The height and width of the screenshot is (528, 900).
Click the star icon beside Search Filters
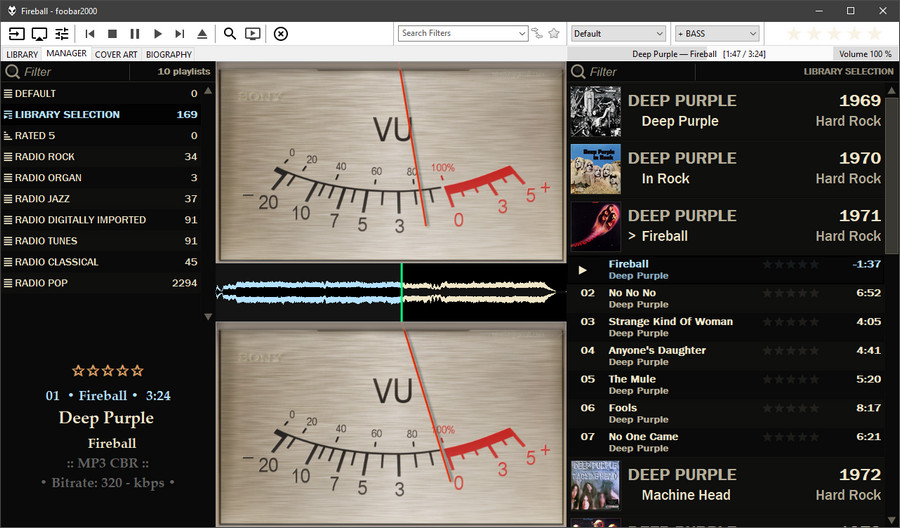(554, 33)
